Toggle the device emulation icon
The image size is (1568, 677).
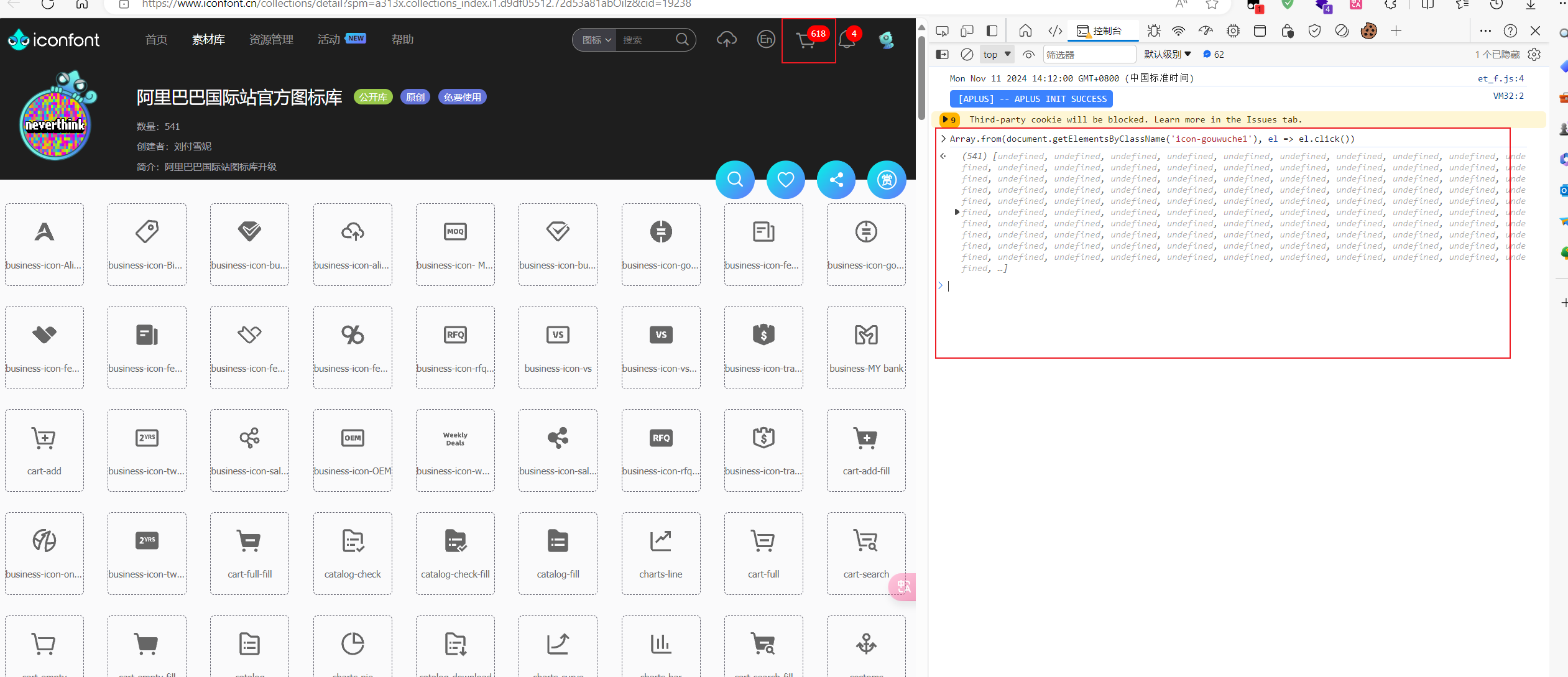point(967,31)
